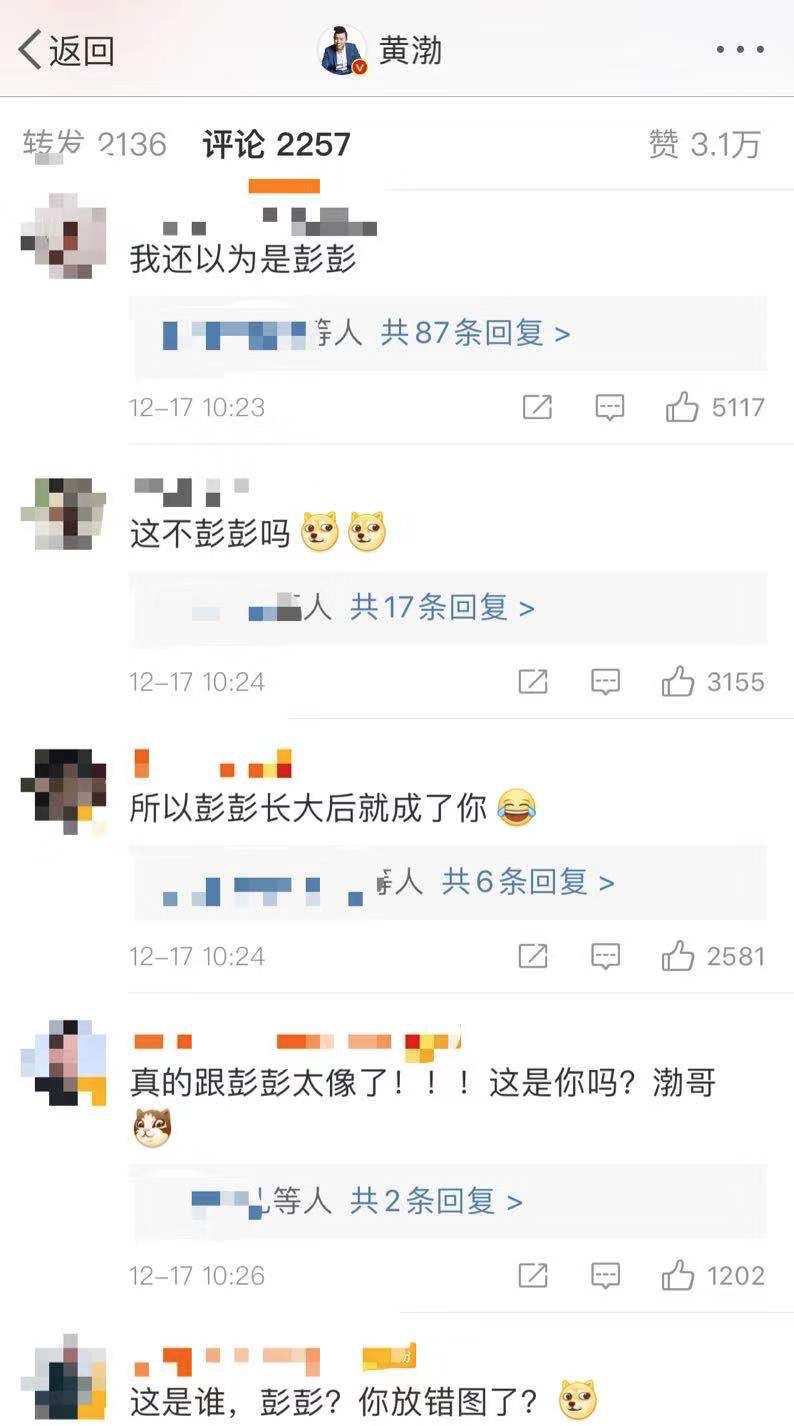Image resolution: width=794 pixels, height=1426 pixels.
Task: Open the 赞 3.1万 likes tab
Action: (704, 144)
